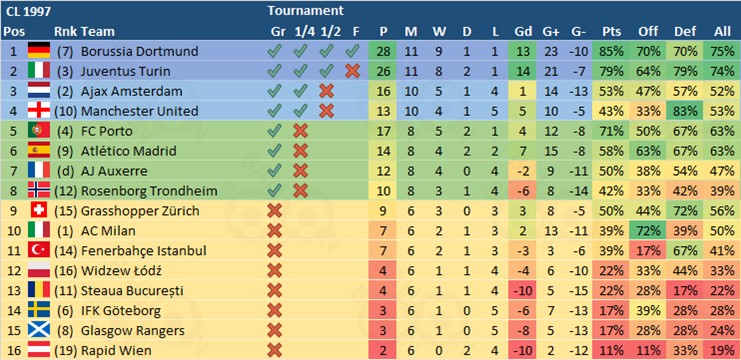Click the Pts column header
This screenshot has width=741, height=360.
612,32
